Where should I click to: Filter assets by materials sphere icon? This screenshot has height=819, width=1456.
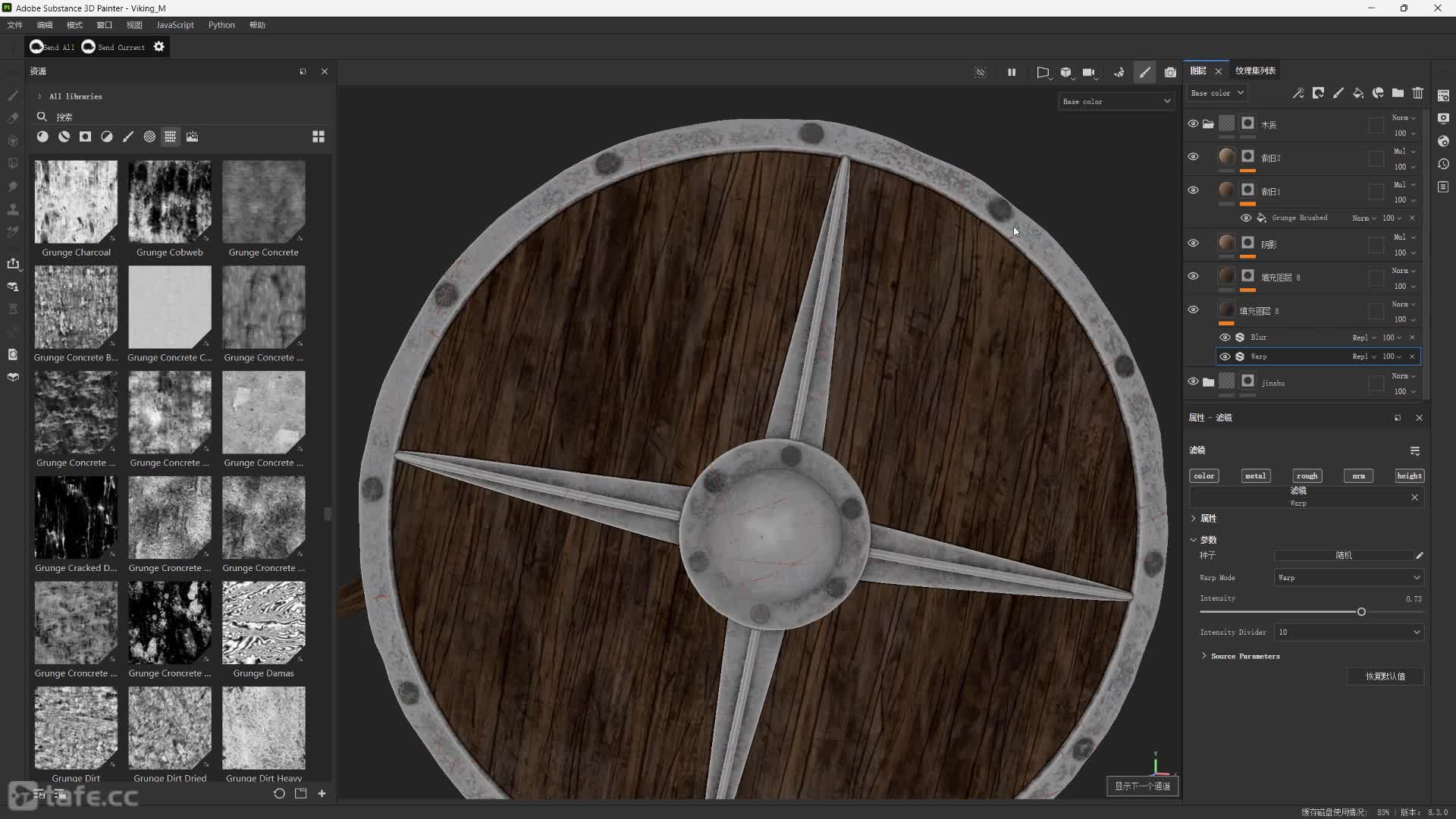coord(42,136)
